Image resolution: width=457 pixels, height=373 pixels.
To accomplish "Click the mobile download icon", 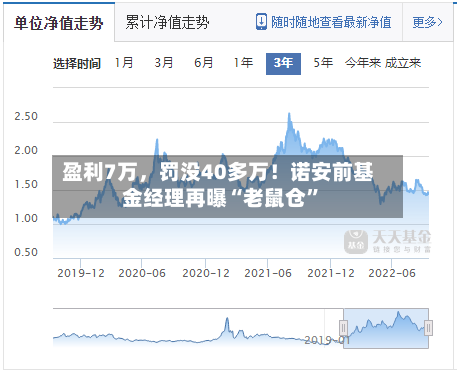I will [x=261, y=22].
